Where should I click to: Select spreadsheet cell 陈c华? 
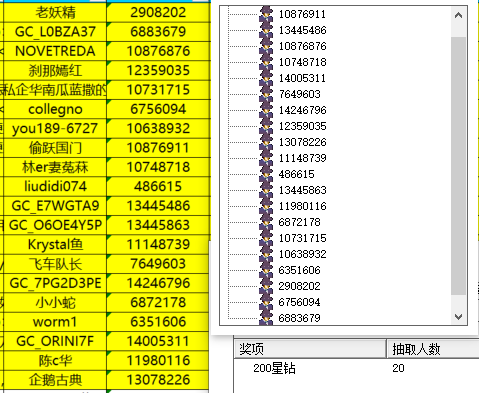(x=55, y=360)
